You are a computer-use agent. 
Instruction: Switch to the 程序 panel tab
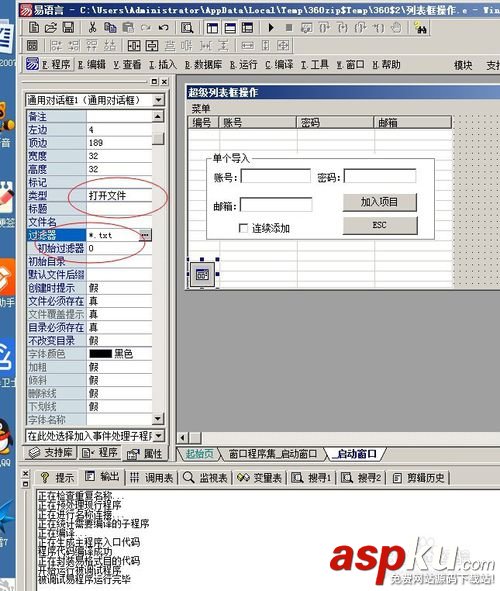click(x=99, y=452)
